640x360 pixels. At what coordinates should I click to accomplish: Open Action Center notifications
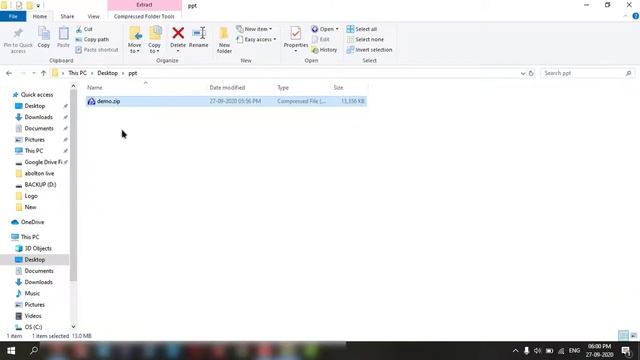click(x=627, y=351)
